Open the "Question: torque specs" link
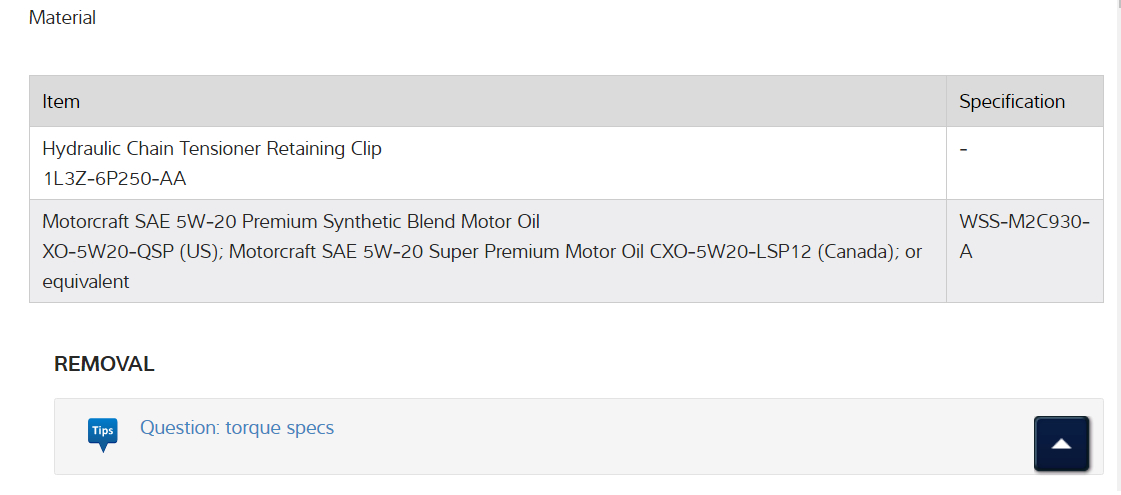This screenshot has height=495, width=1121. click(x=237, y=428)
